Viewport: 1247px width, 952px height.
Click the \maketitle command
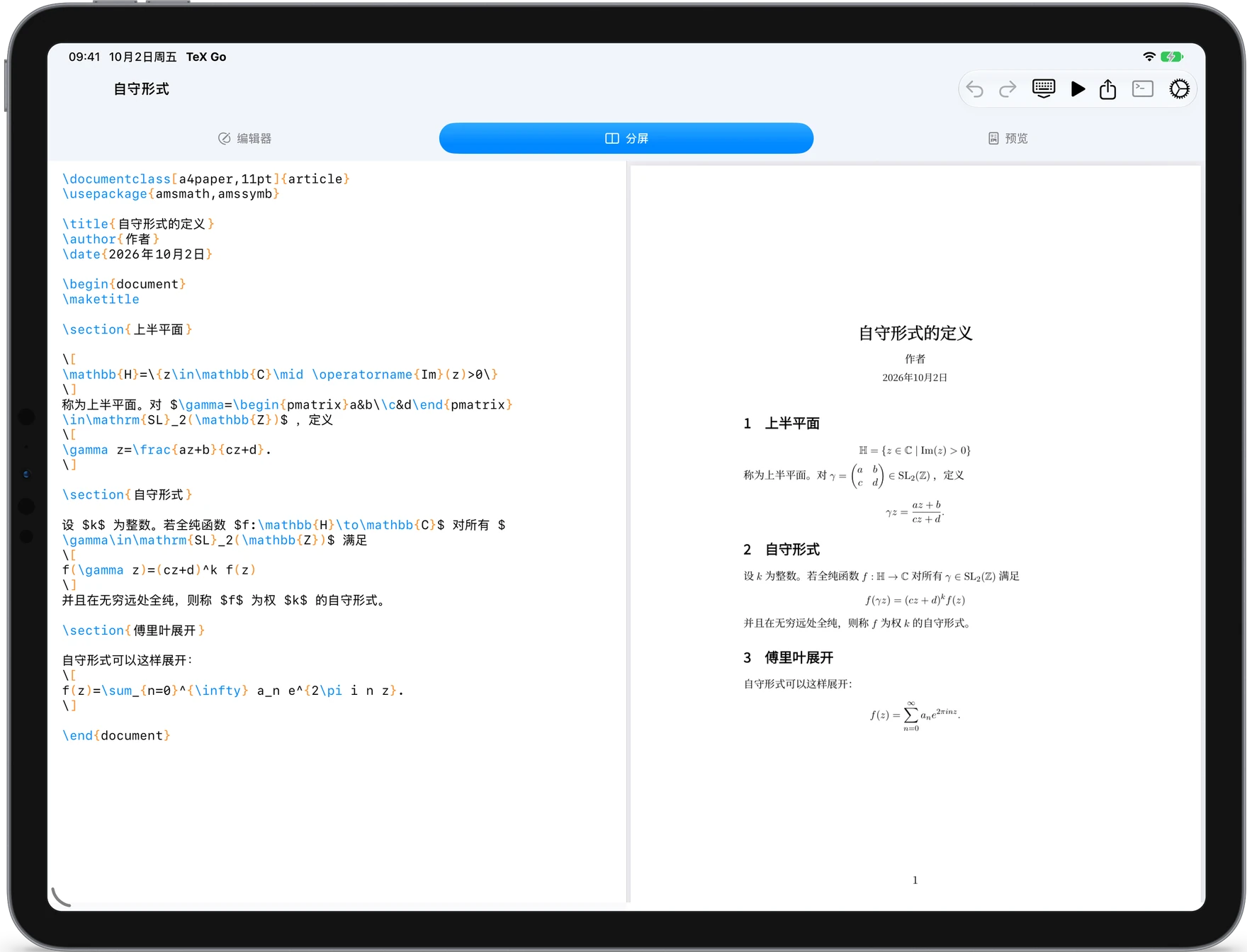point(101,300)
